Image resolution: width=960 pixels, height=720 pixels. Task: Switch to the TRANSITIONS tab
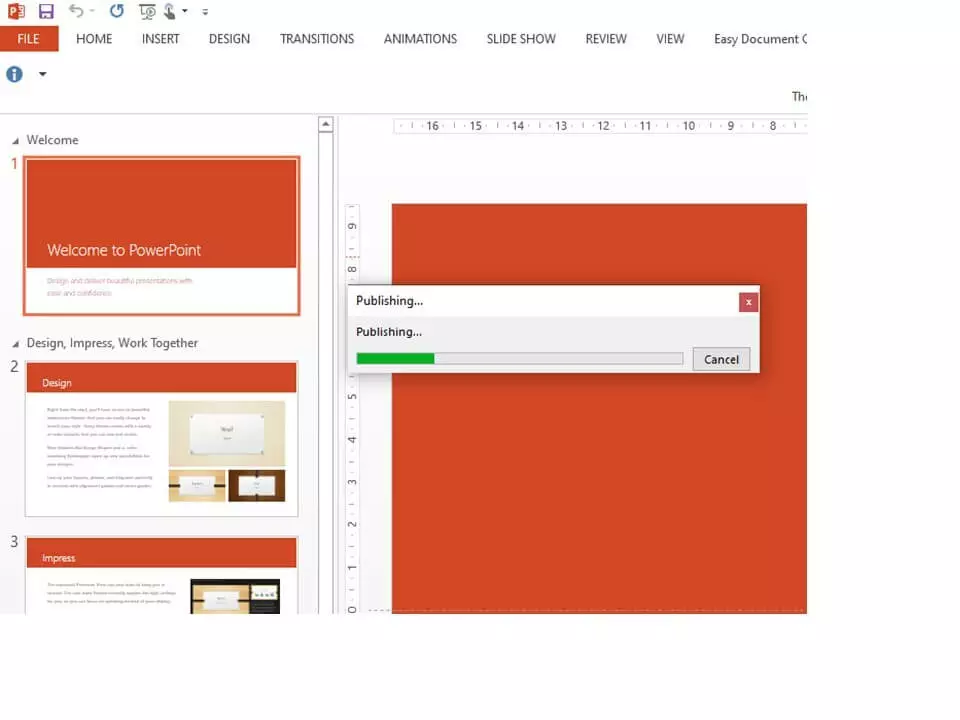point(317,39)
